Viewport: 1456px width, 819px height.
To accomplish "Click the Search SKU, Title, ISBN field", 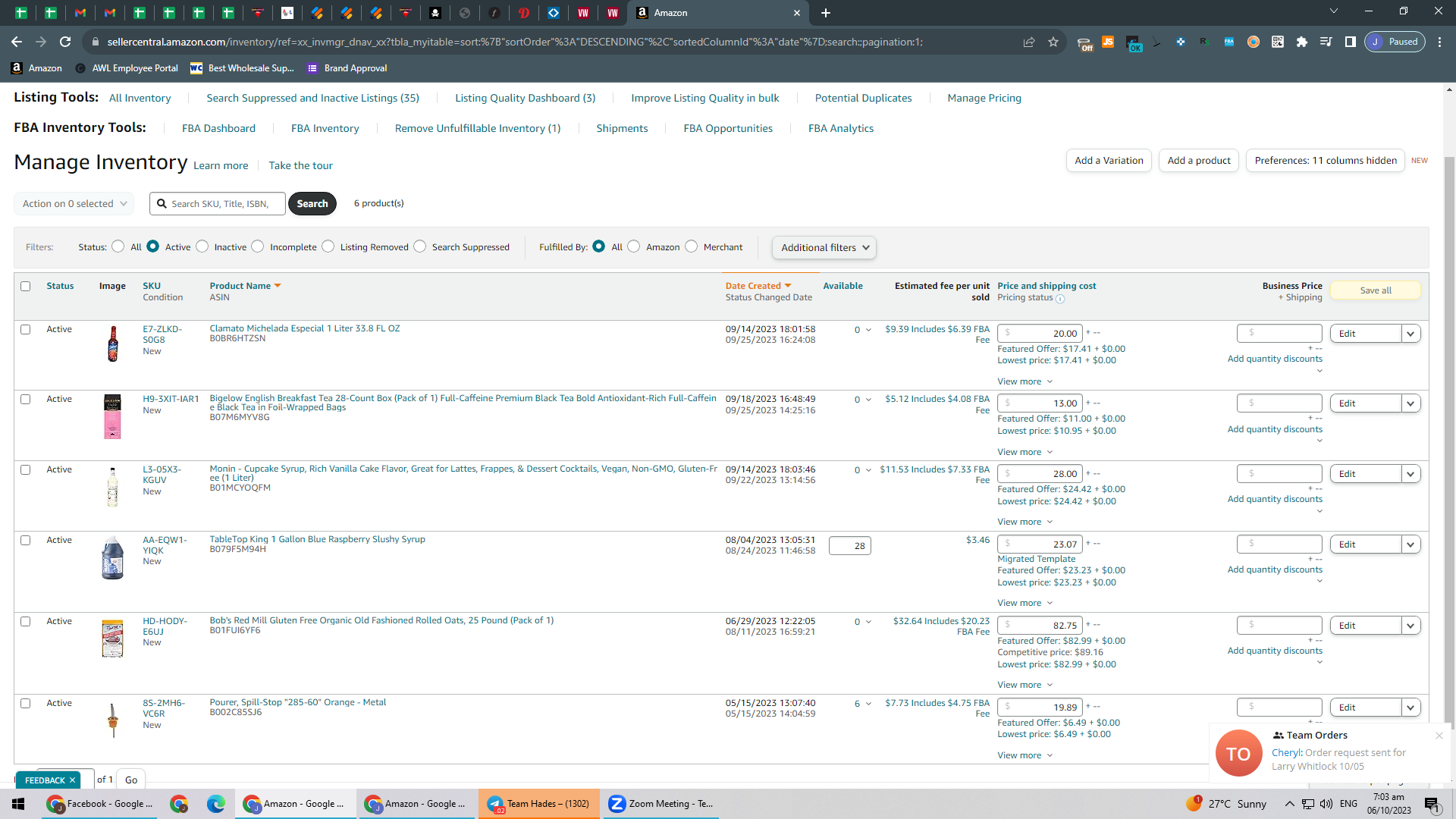I will pyautogui.click(x=218, y=203).
